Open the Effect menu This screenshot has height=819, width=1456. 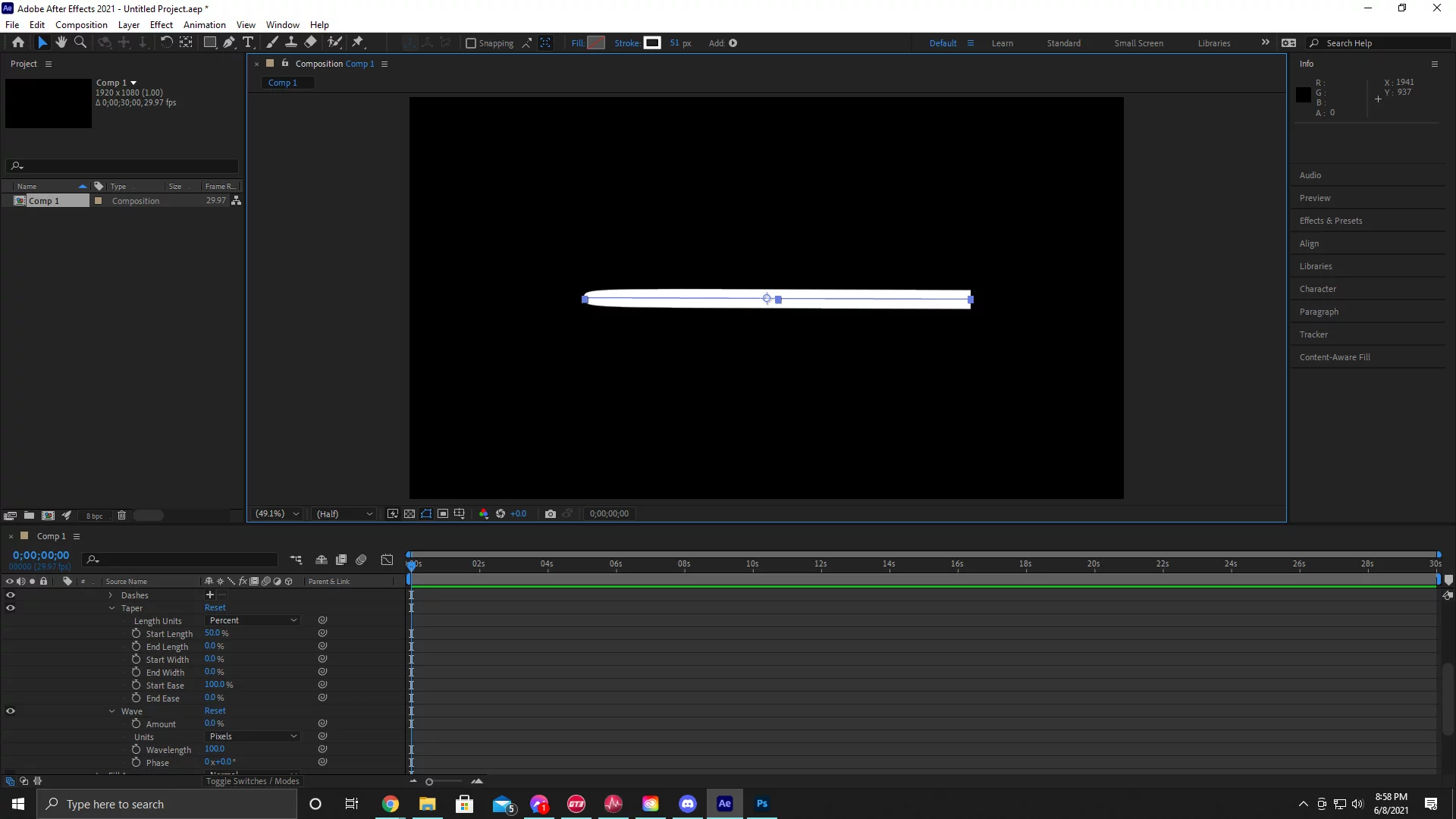(162, 24)
